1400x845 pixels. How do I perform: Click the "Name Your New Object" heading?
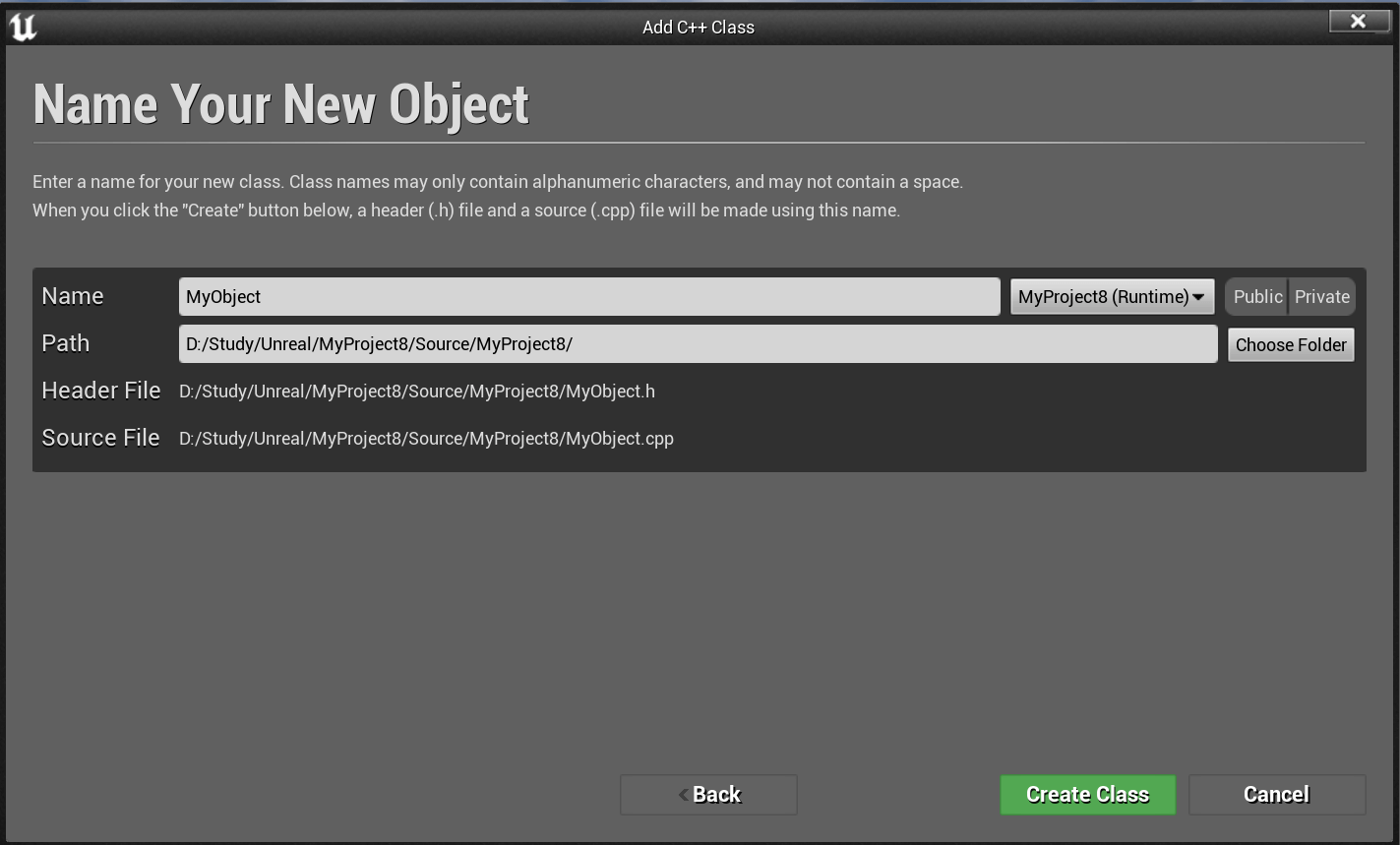pos(281,103)
